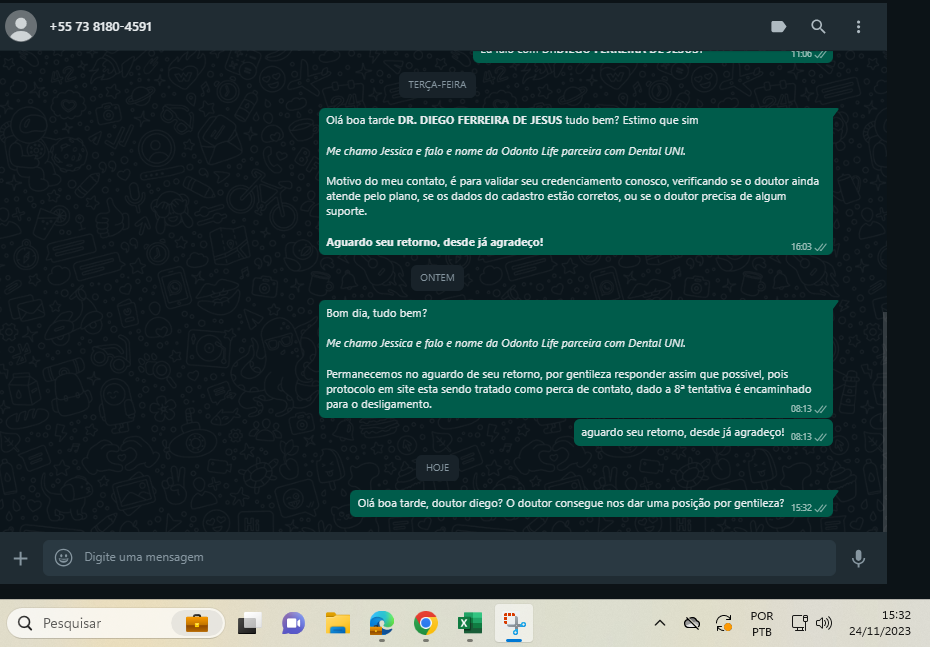Select message 'aguardo seu retorno, desde já agradeço!'
The width and height of the screenshot is (930, 647).
click(x=703, y=433)
